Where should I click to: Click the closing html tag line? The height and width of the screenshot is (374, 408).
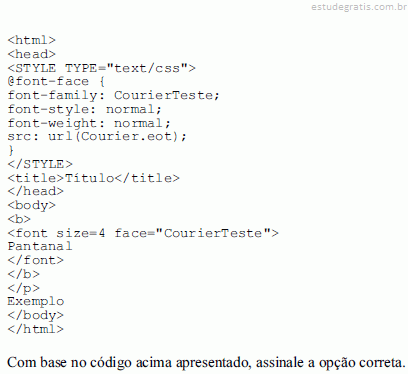pyautogui.click(x=36, y=329)
